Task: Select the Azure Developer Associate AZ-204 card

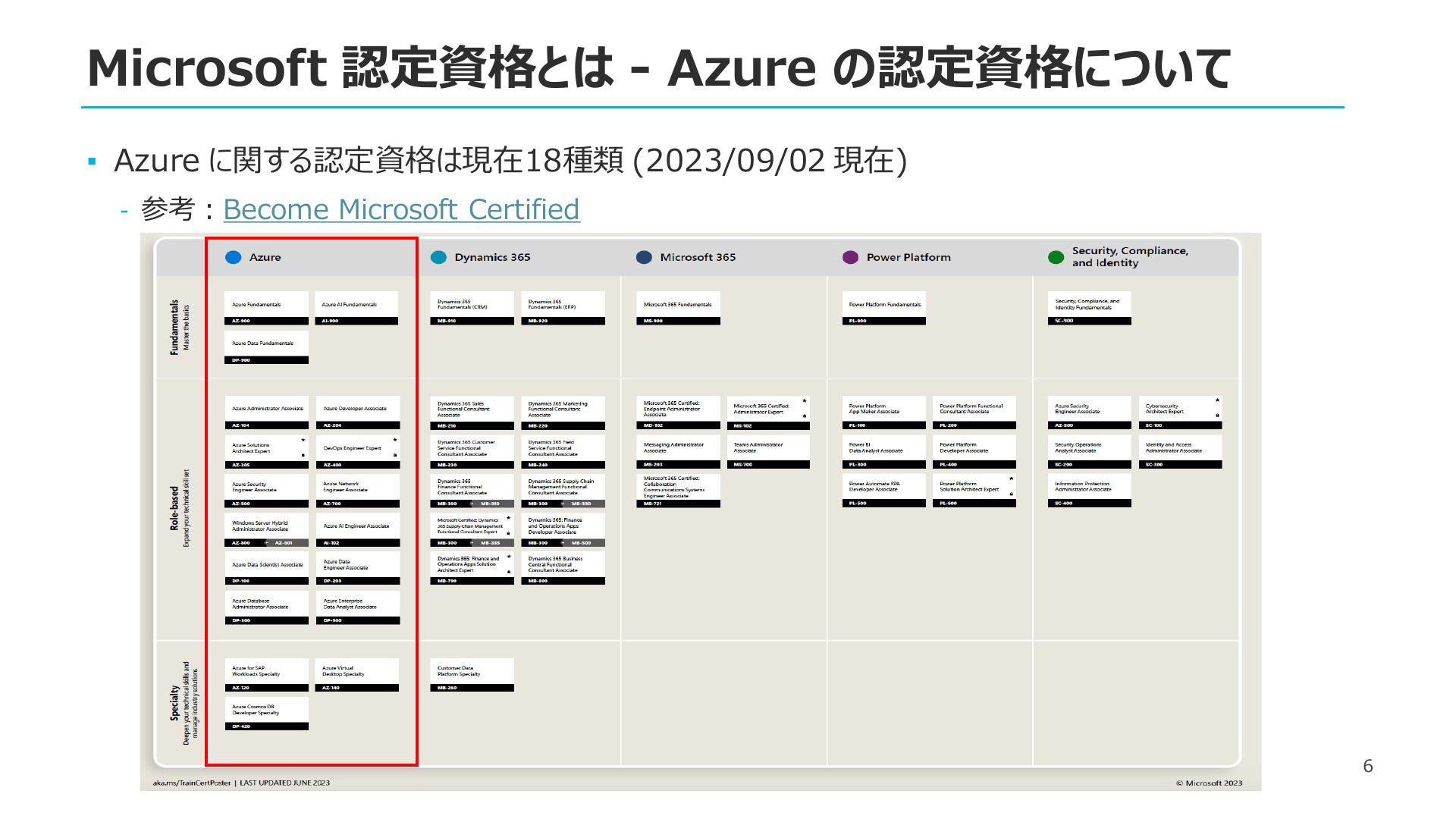Action: pyautogui.click(x=358, y=413)
